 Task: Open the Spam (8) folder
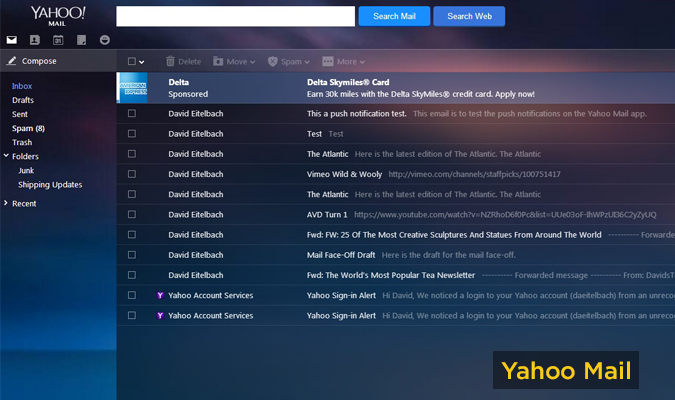[28, 128]
